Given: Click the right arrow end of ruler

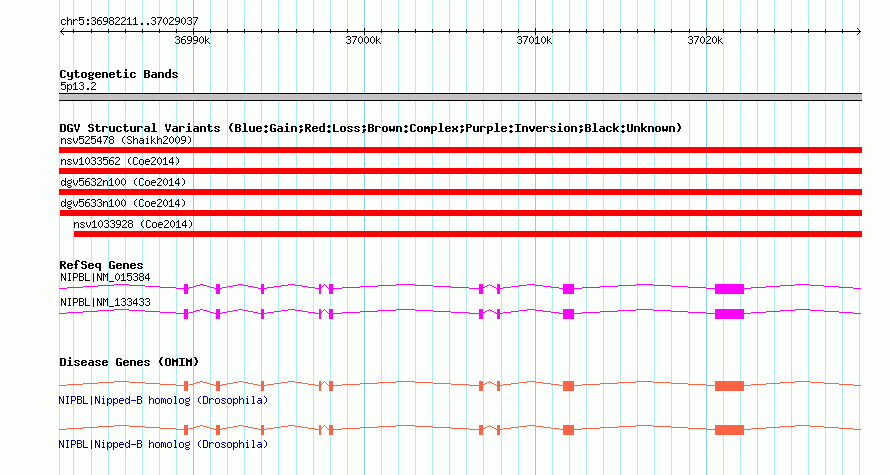Looking at the screenshot, I should pyautogui.click(x=859, y=31).
